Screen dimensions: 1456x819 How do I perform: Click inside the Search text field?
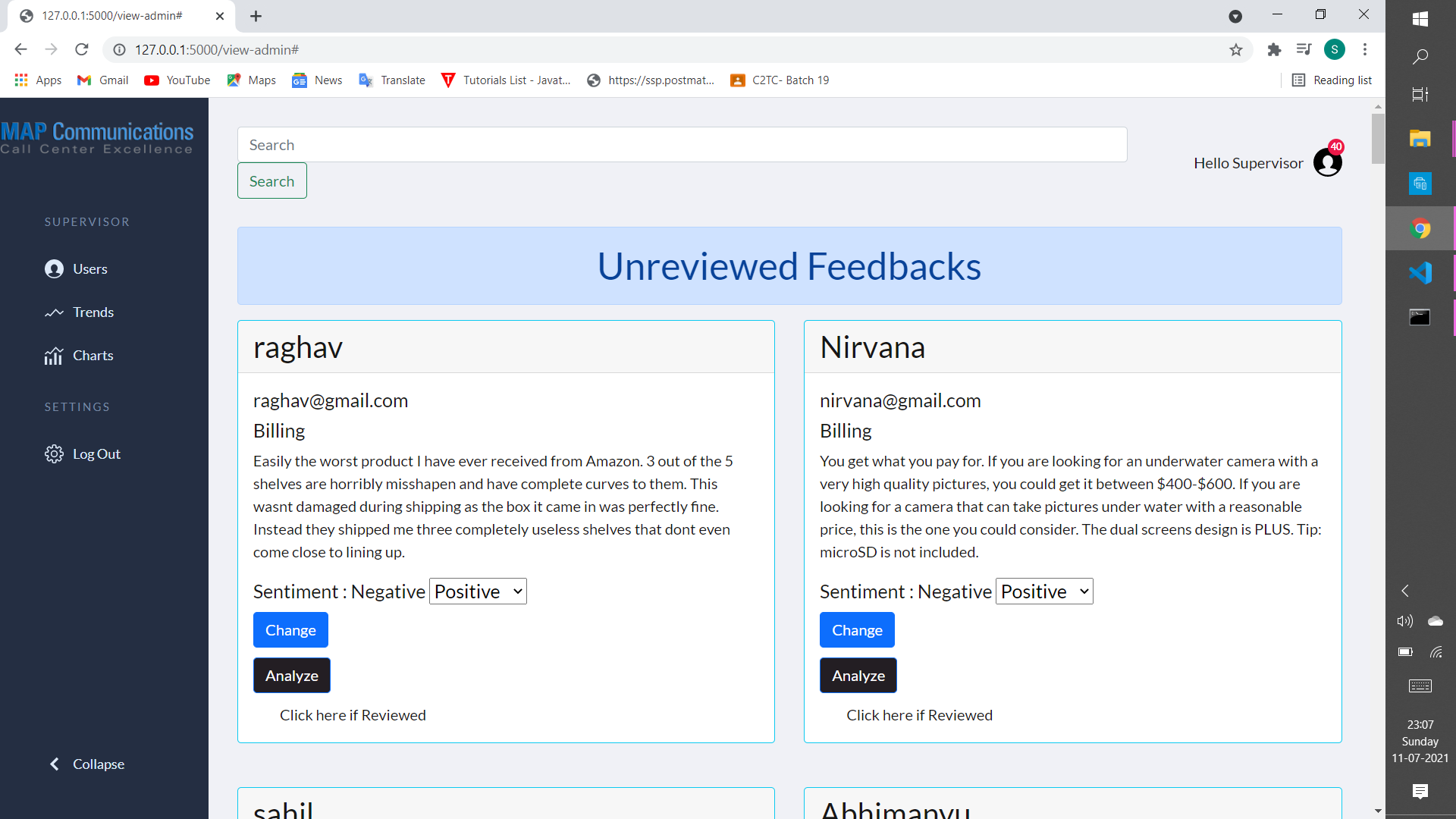tap(682, 144)
